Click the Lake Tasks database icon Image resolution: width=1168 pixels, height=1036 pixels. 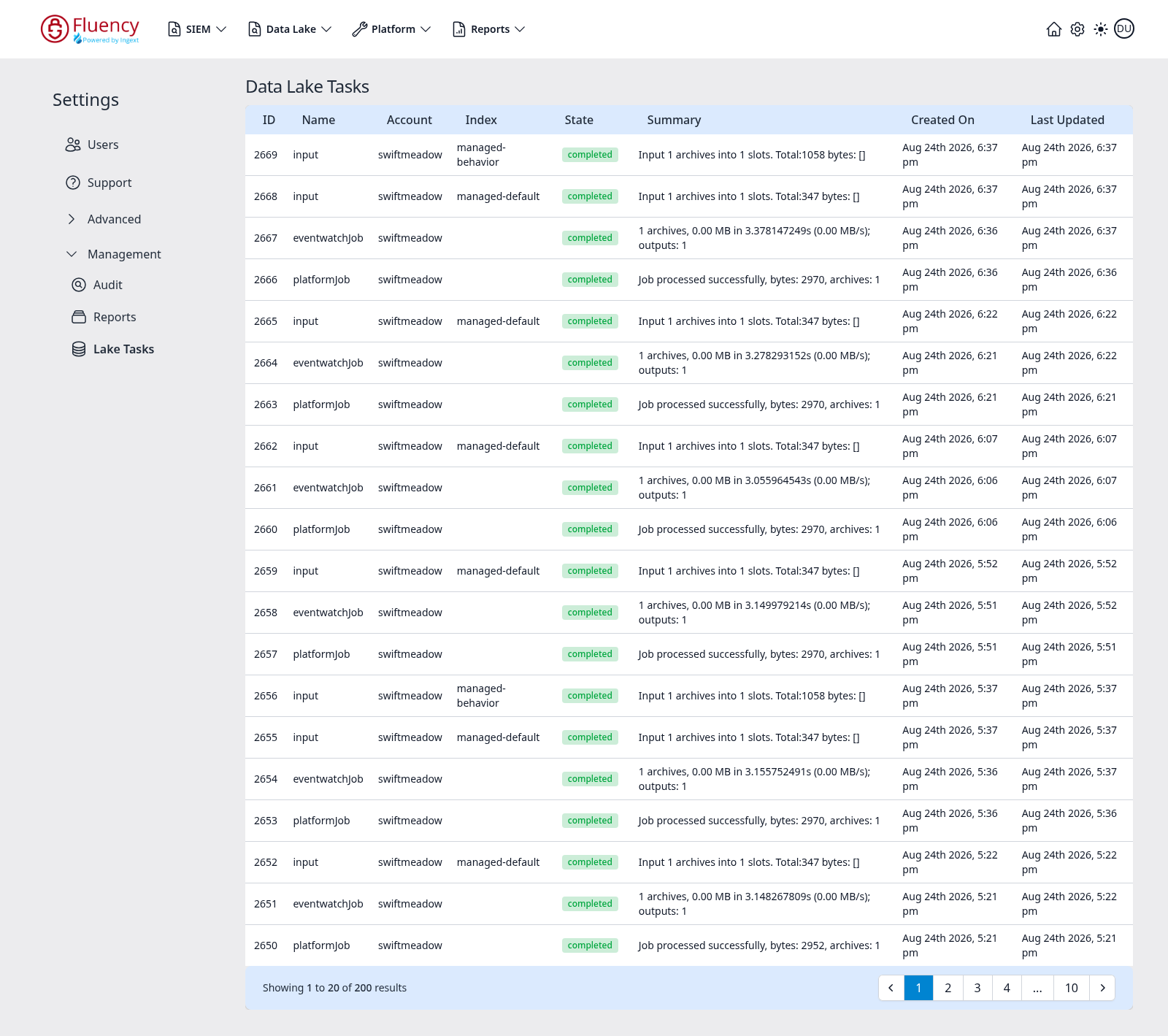click(x=79, y=349)
